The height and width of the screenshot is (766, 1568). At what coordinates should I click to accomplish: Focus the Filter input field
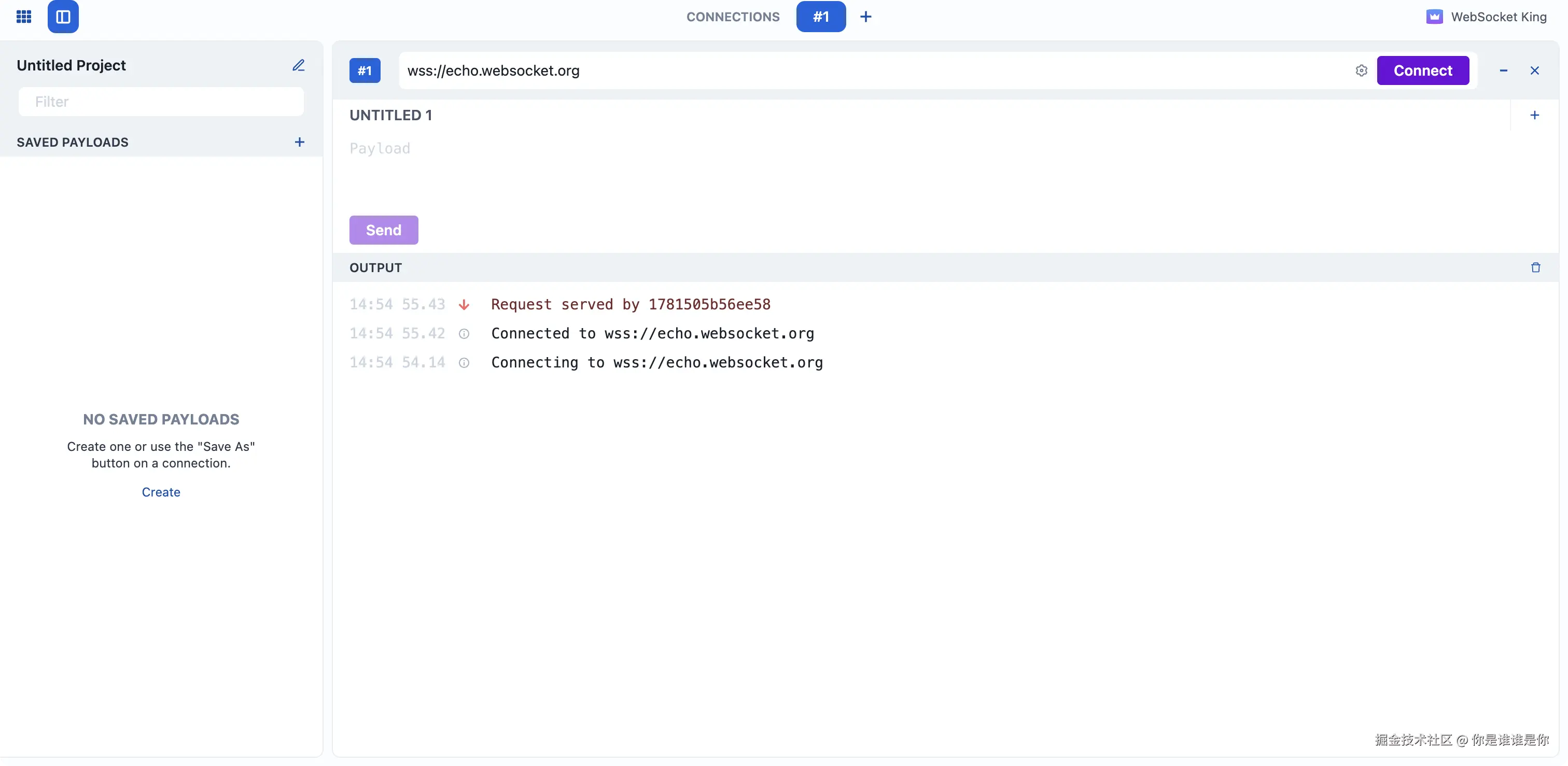161,102
